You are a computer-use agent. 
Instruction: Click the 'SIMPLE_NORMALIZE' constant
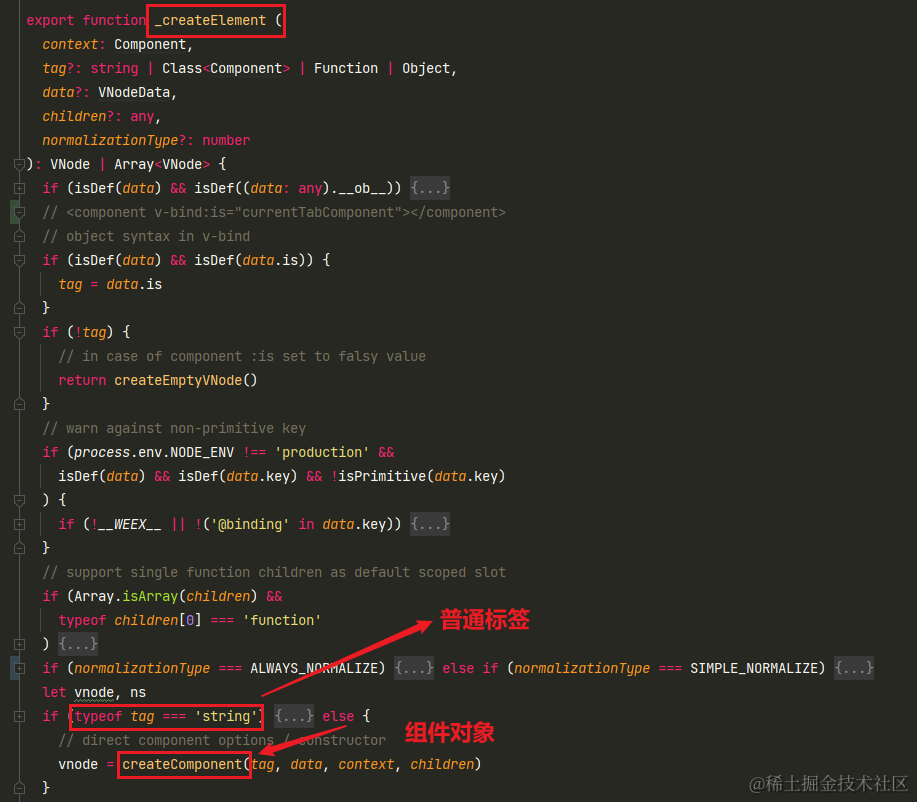click(x=754, y=668)
